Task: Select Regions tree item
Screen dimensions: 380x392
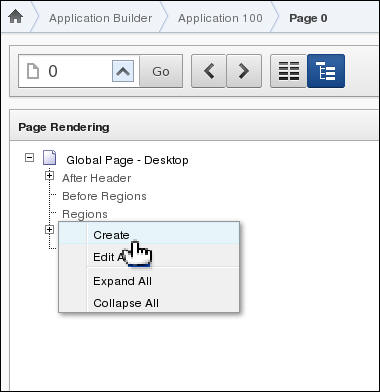Action: pyautogui.click(x=85, y=214)
